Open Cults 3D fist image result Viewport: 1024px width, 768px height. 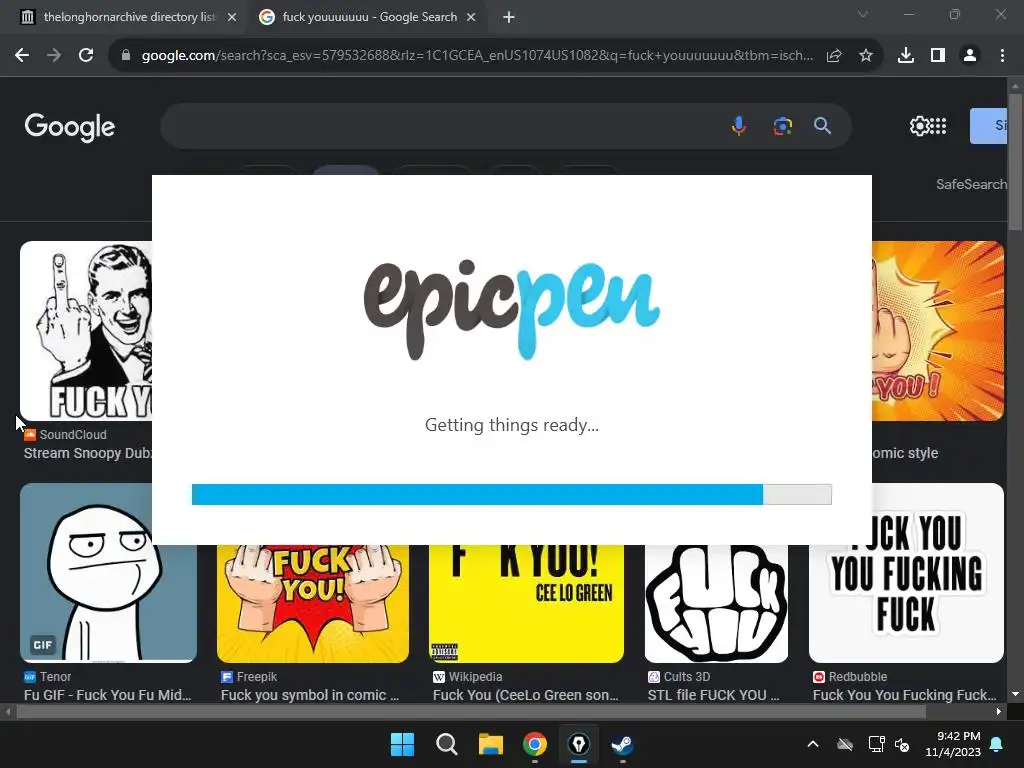(x=716, y=603)
